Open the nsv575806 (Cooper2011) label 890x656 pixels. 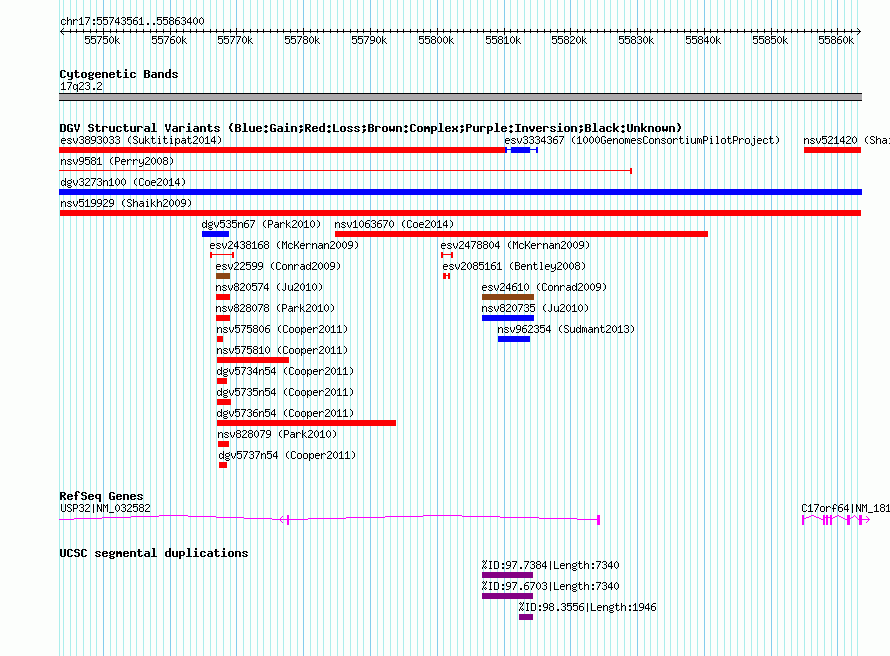(282, 329)
